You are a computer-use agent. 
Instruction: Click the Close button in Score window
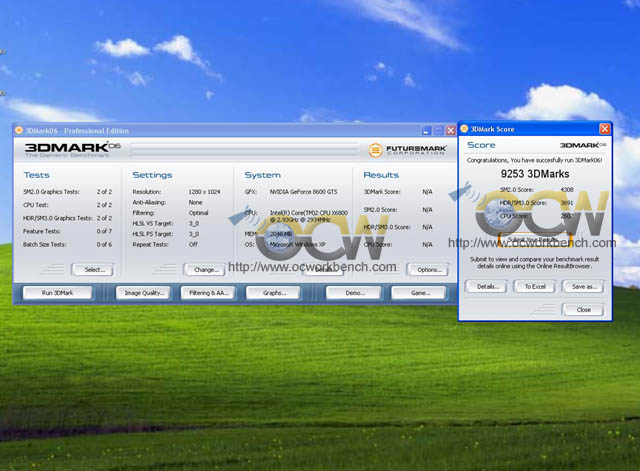[x=583, y=310]
